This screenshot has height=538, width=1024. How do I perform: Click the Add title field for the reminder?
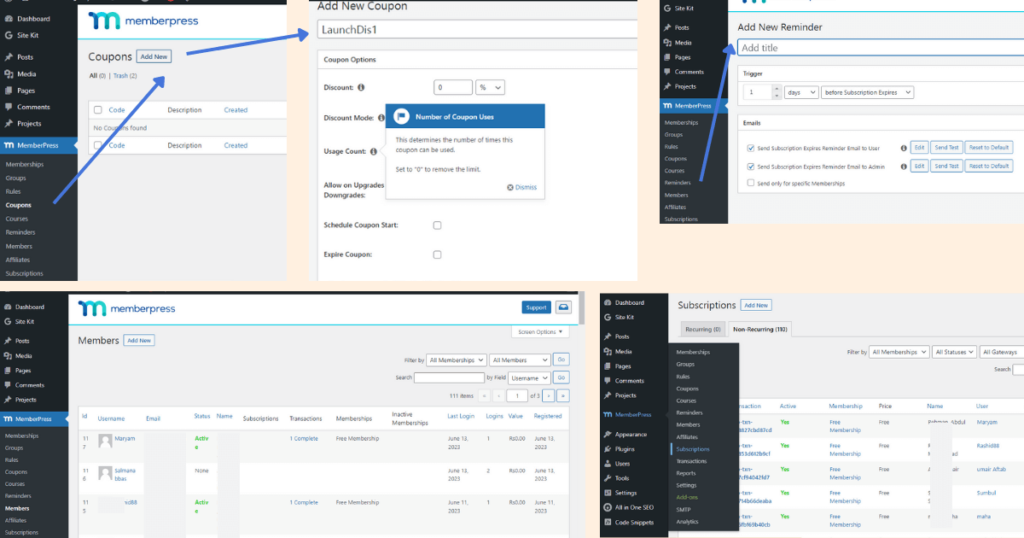pyautogui.click(x=880, y=48)
